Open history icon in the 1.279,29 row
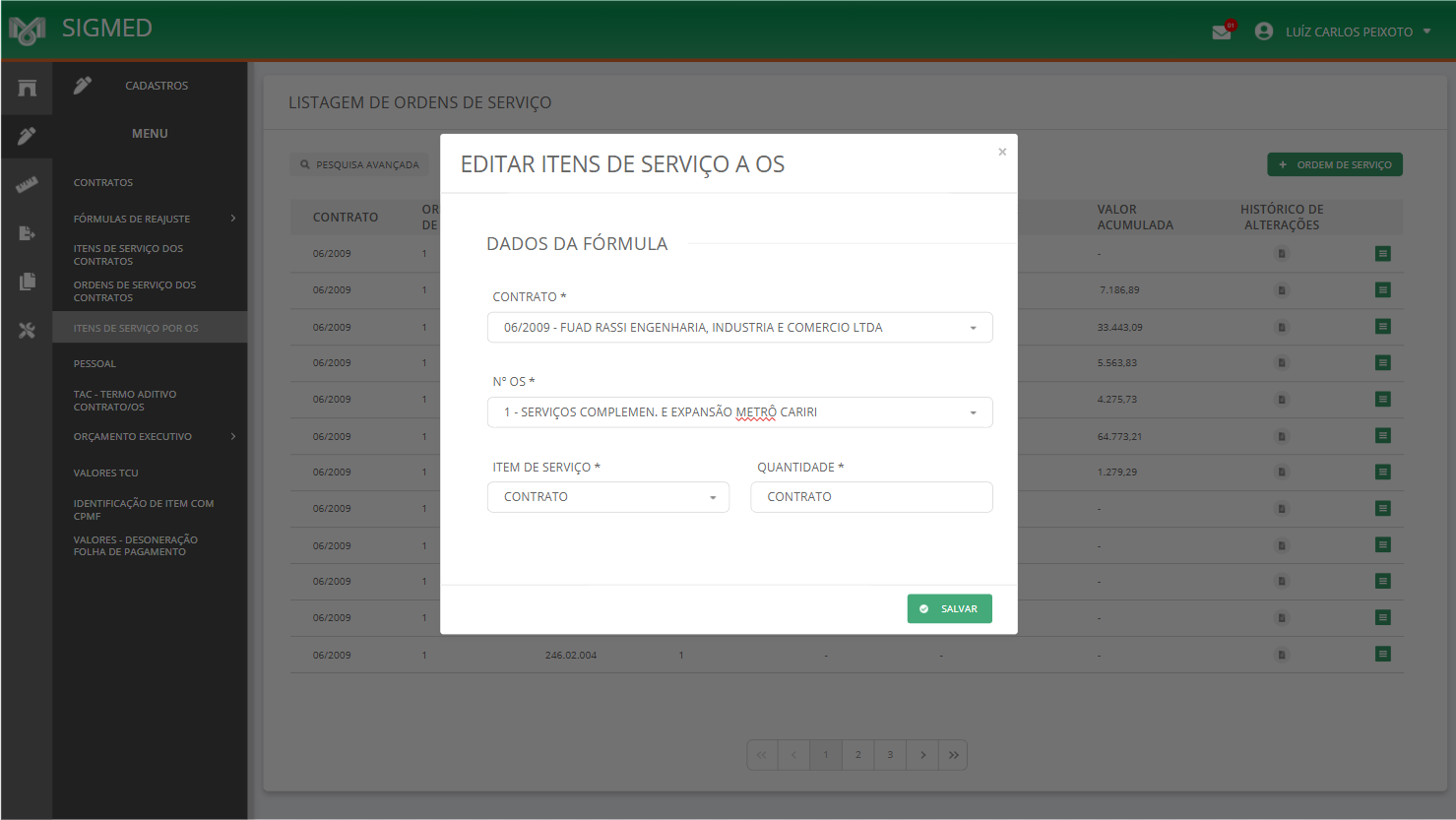Viewport: 1456px width, 820px height. (1282, 473)
